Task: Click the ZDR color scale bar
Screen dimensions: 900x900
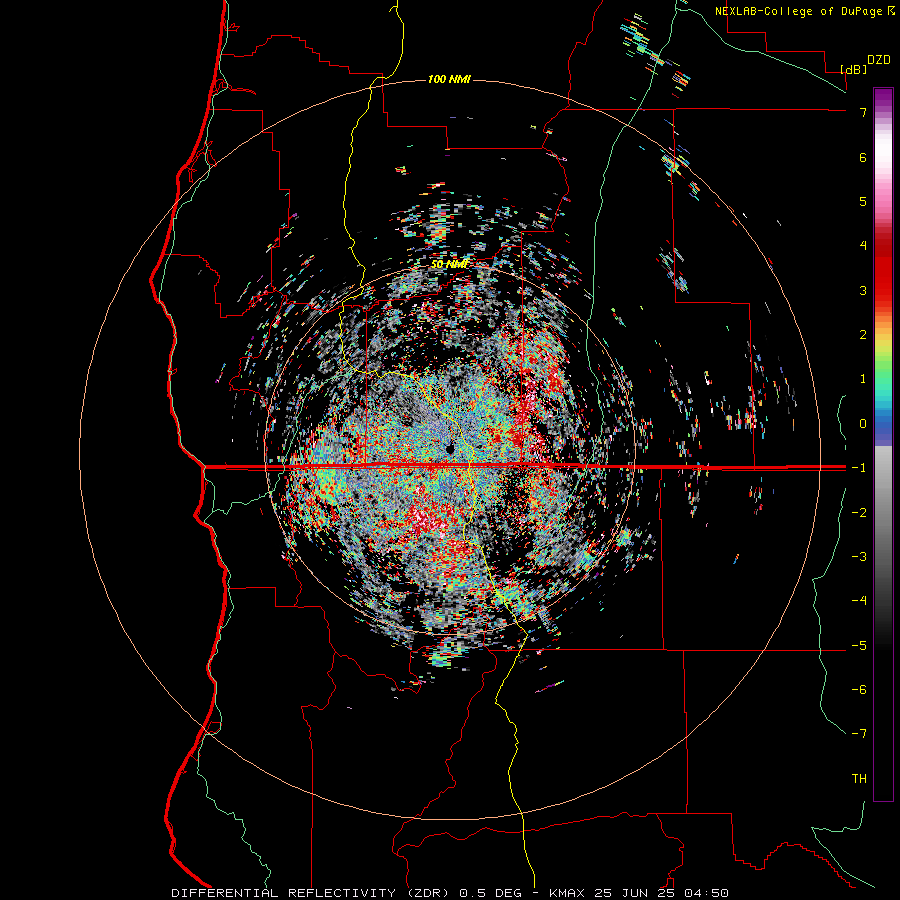Action: [883, 444]
